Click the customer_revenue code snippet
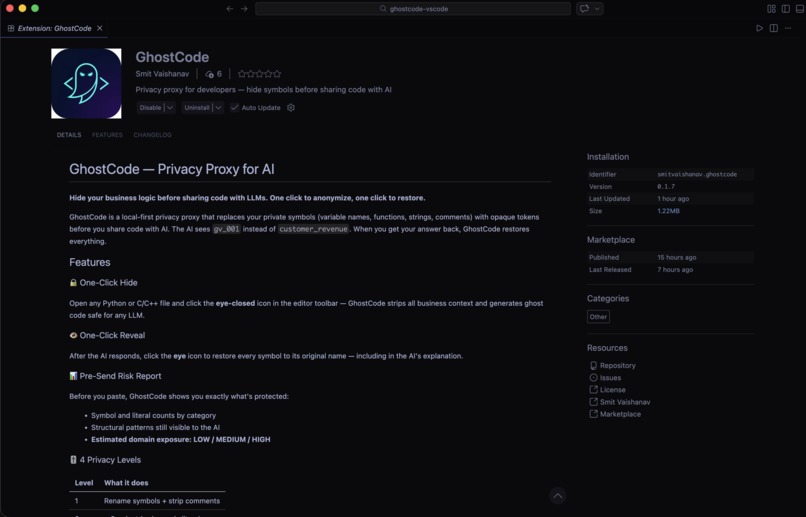 (313, 229)
